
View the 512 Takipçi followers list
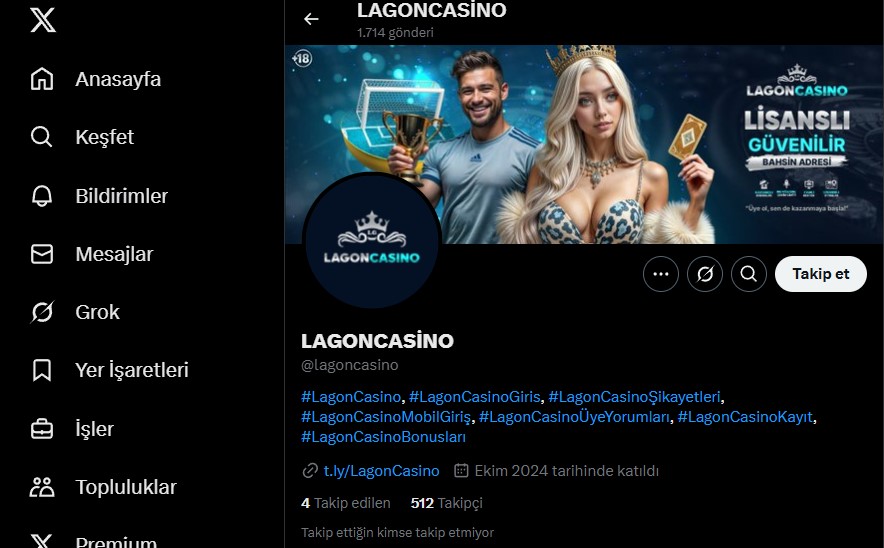coord(447,503)
